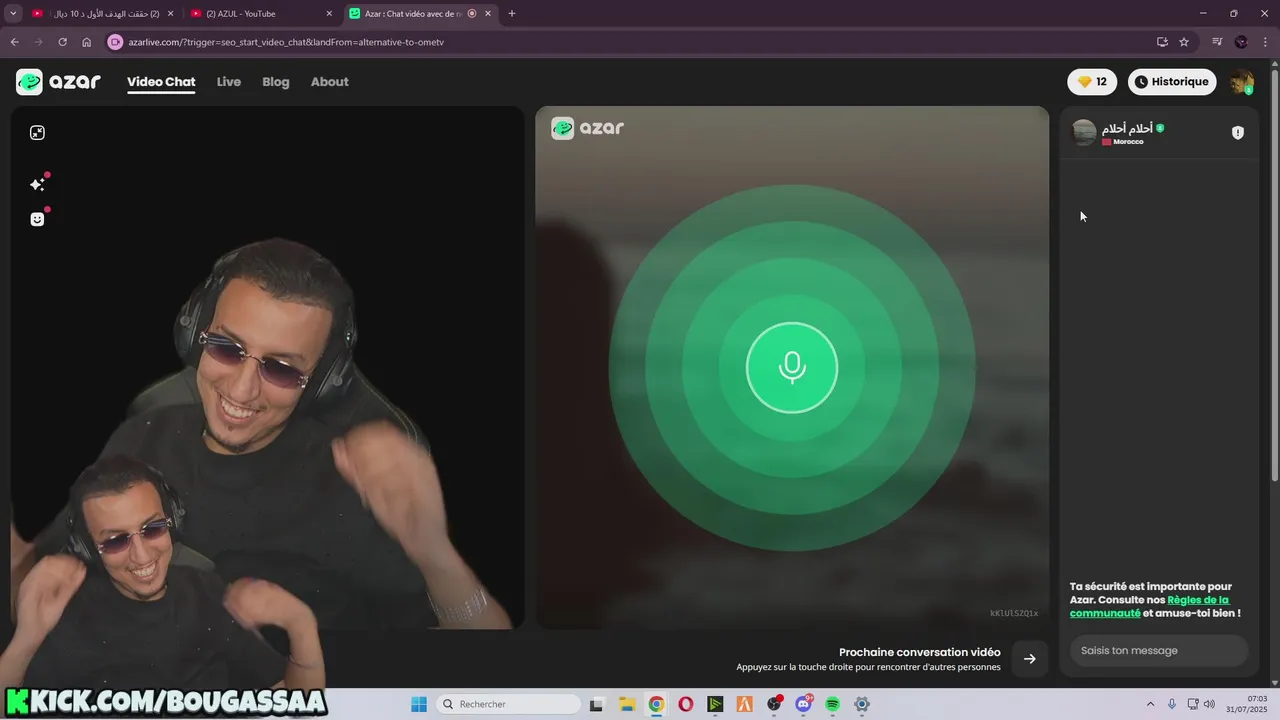Open the smiley face filter icon
Screen dimensions: 1280x720
click(37, 219)
